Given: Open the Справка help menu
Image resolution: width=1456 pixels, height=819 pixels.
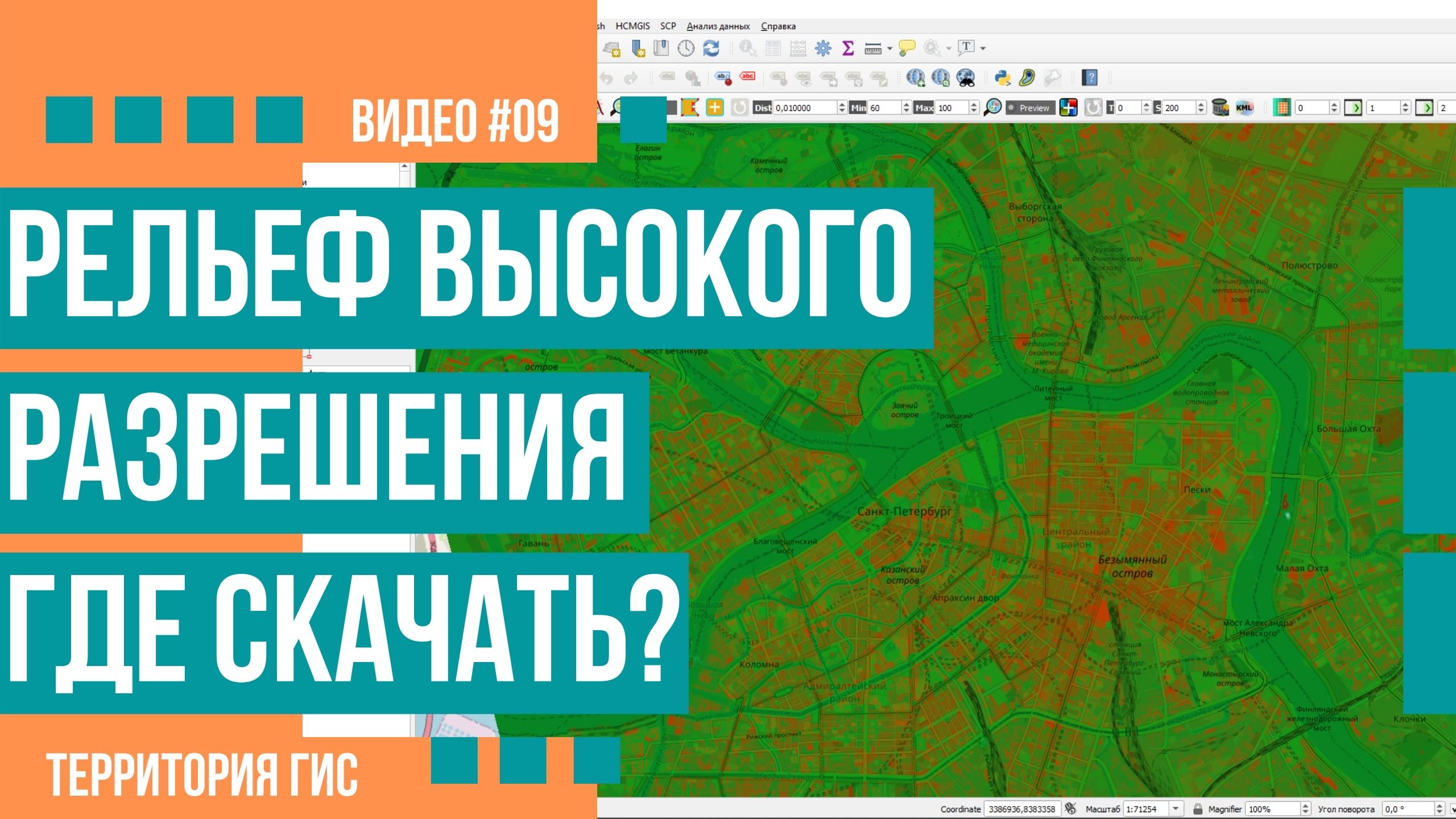Looking at the screenshot, I should [777, 26].
